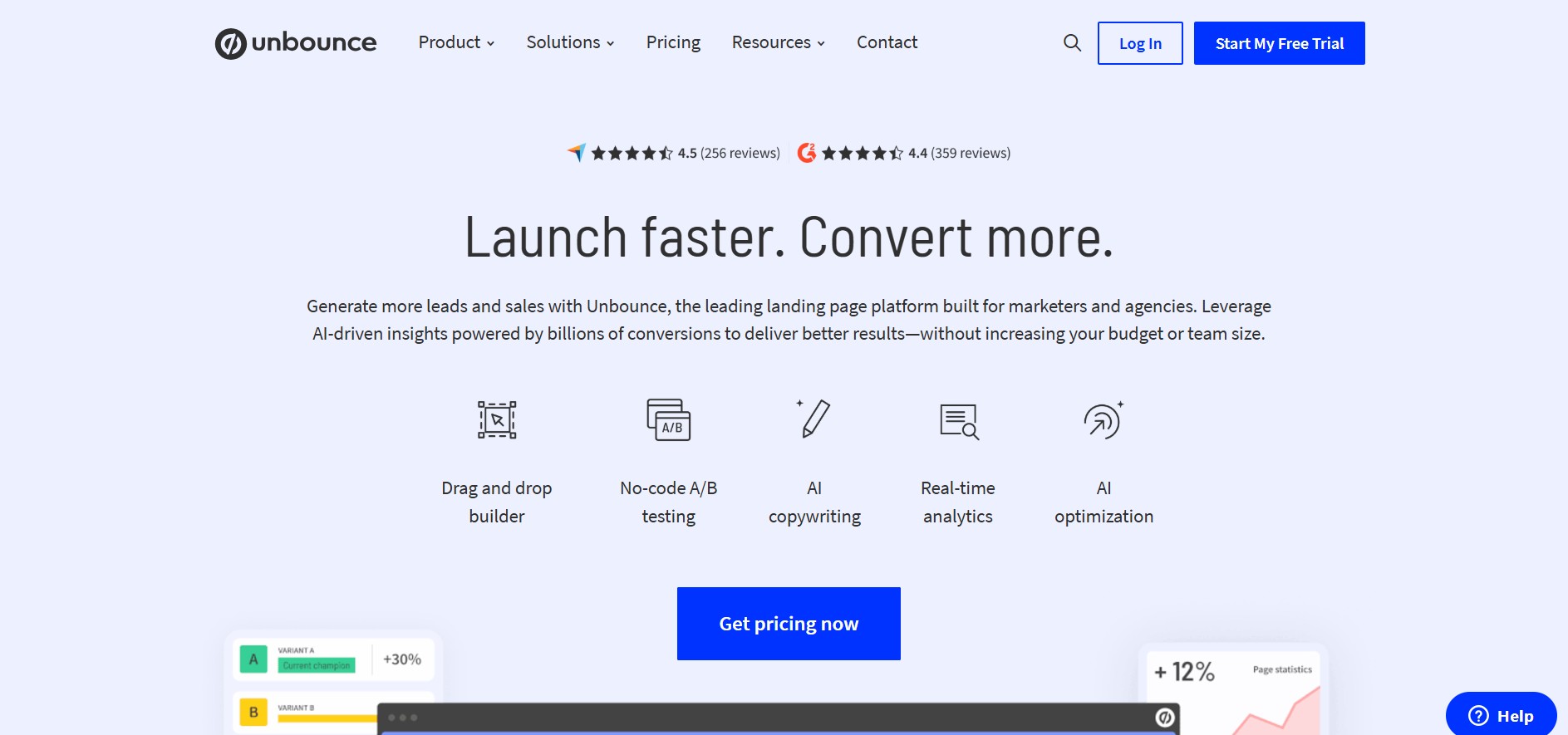Click the AI optimization label
The image size is (1568, 735).
coord(1103,502)
